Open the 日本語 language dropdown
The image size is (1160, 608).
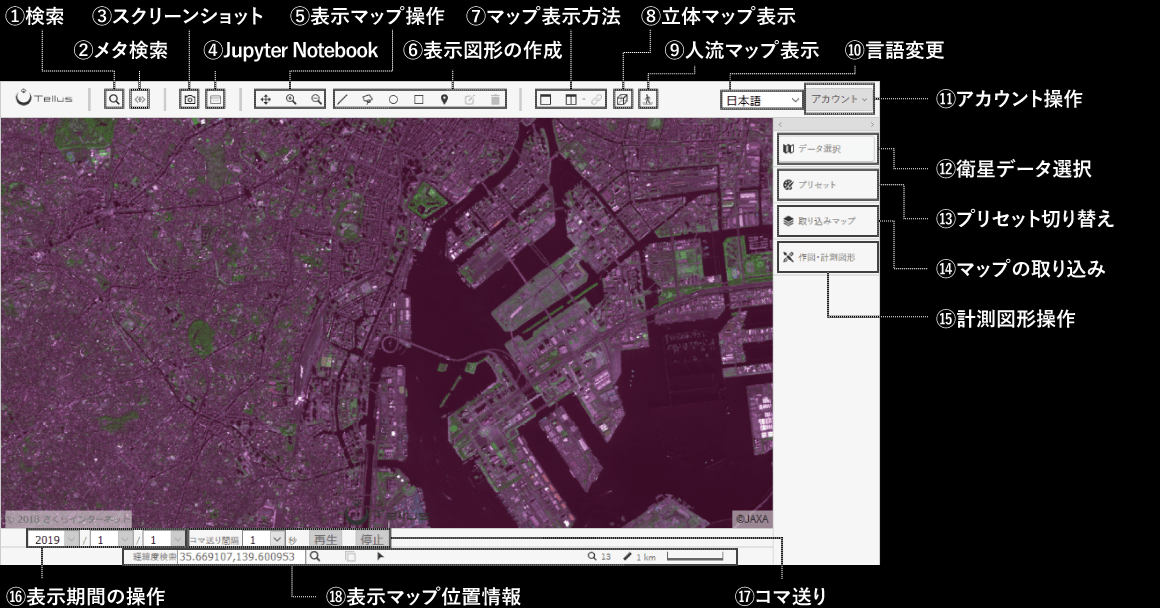[x=762, y=100]
